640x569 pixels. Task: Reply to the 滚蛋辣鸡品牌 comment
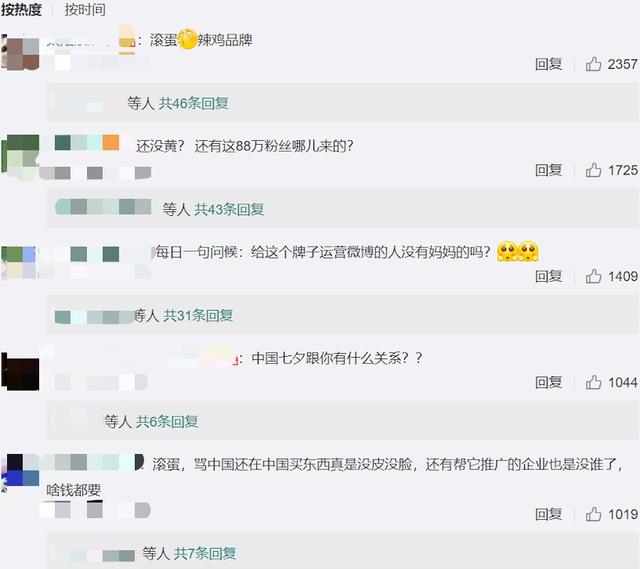tap(549, 64)
